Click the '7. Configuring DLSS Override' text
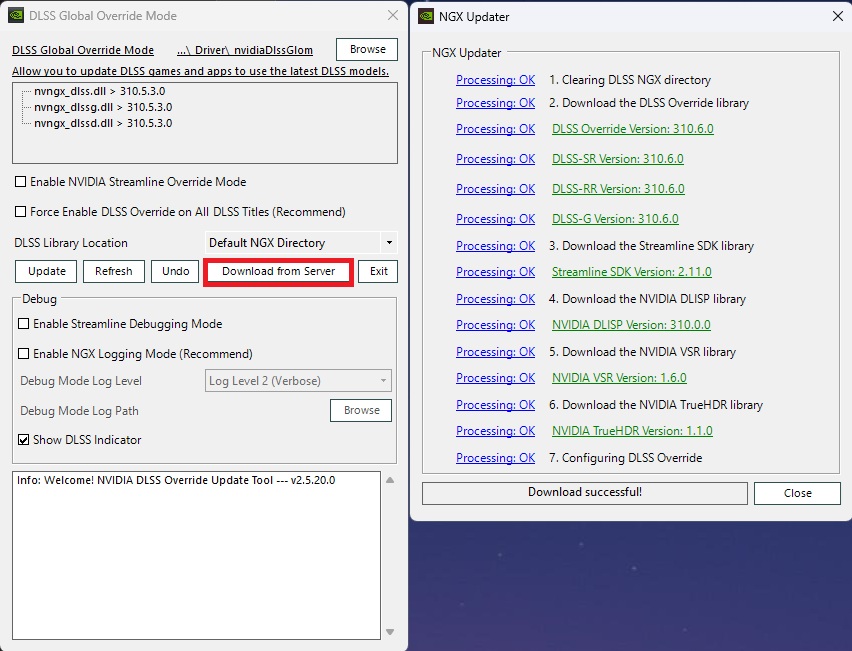The image size is (852, 651). click(625, 458)
